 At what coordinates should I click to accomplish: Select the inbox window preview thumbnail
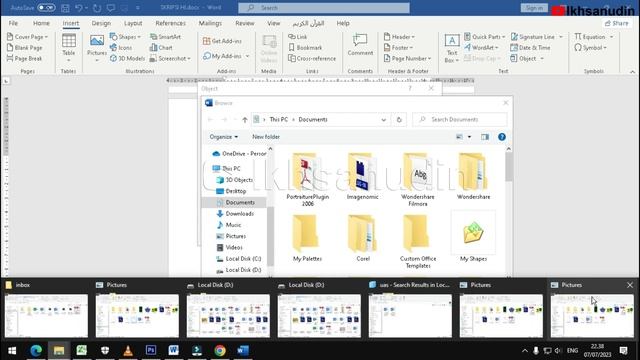click(x=46, y=316)
